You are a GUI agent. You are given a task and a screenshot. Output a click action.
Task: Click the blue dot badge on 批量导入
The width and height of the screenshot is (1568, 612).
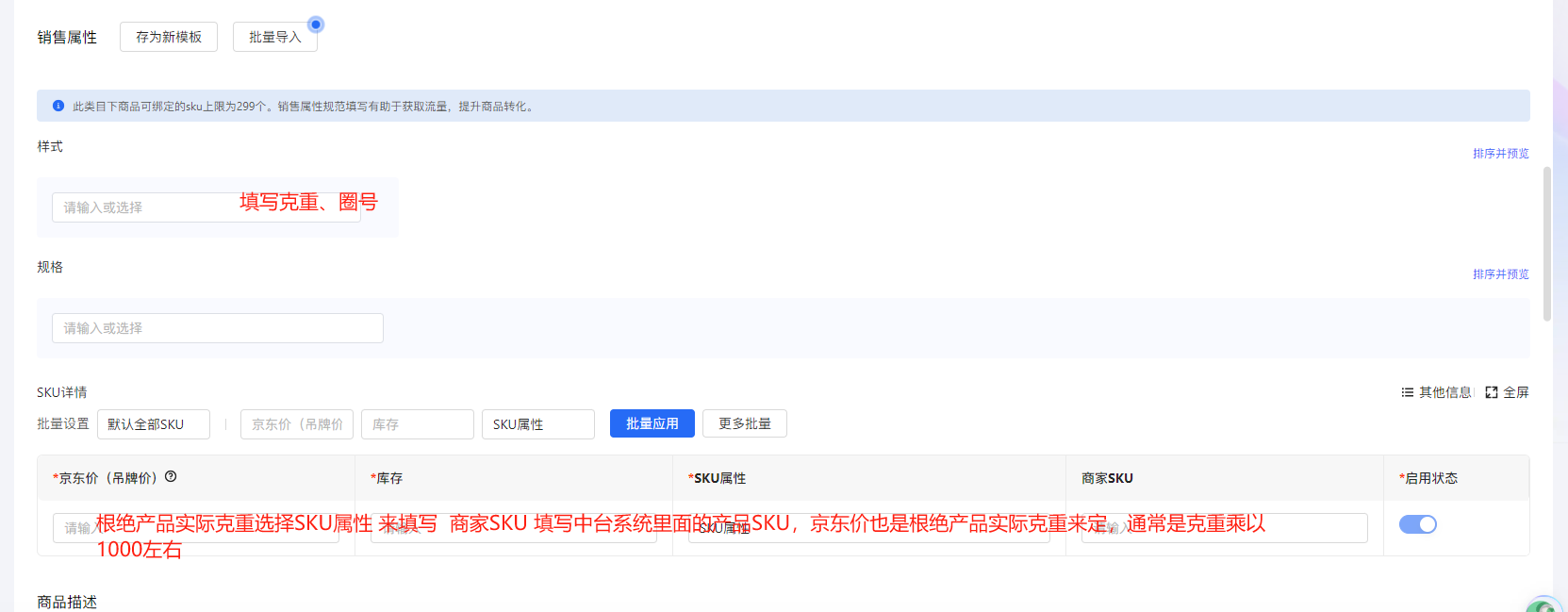point(316,25)
